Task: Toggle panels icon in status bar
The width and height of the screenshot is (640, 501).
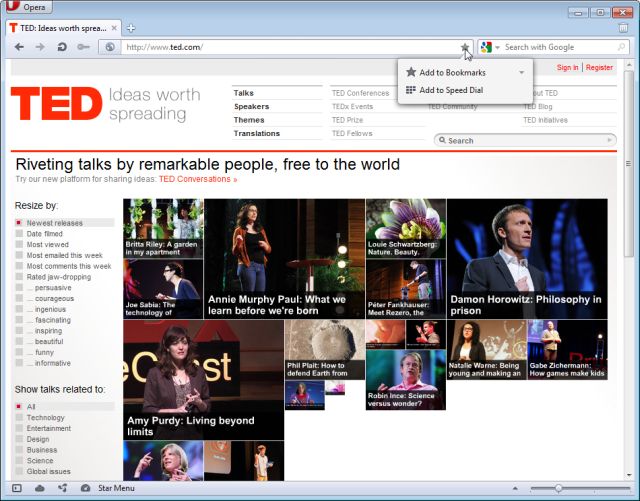Action: [16, 488]
